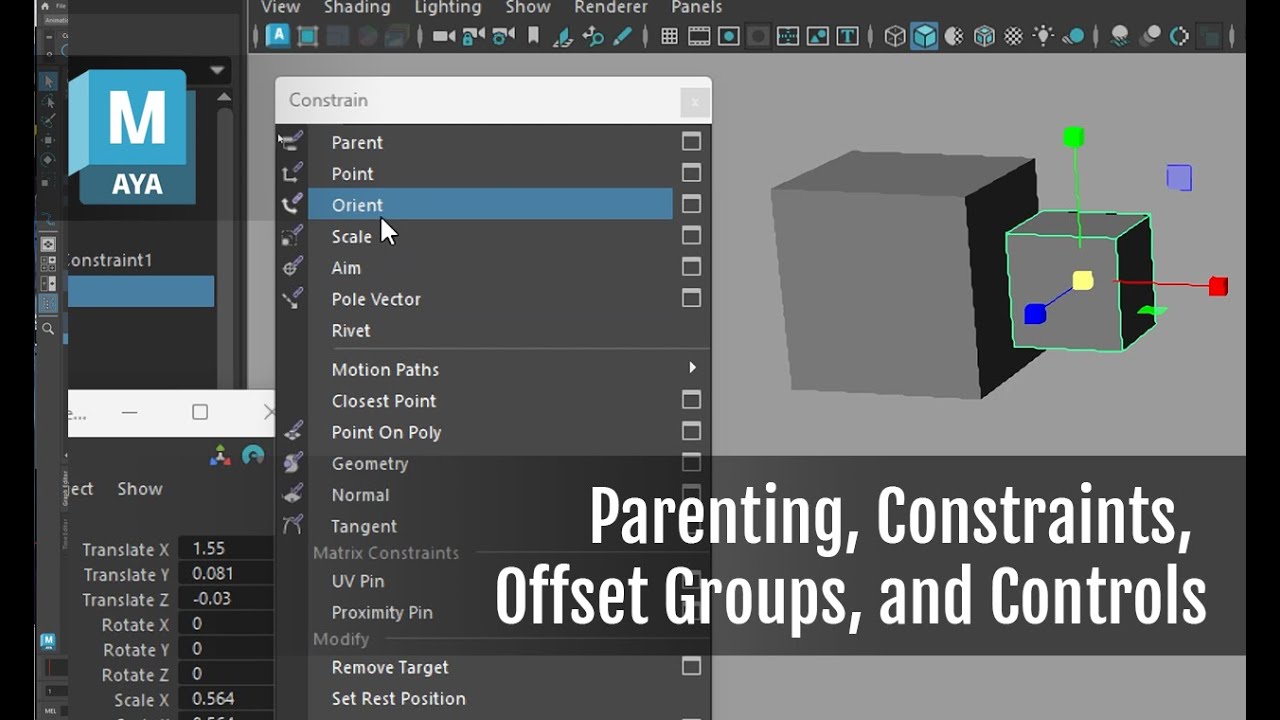The width and height of the screenshot is (1280, 720).
Task: Click the search magnifier icon in left toolbox
Action: pyautogui.click(x=48, y=328)
